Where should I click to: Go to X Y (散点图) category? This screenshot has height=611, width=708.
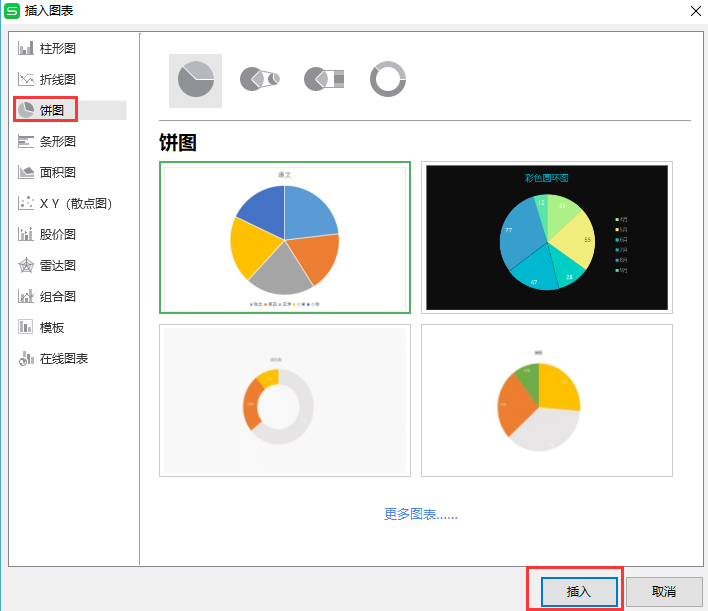tap(75, 203)
